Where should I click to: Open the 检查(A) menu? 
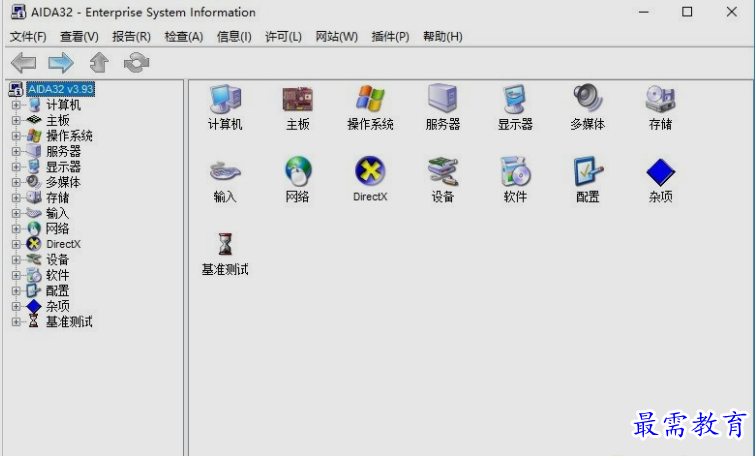183,37
